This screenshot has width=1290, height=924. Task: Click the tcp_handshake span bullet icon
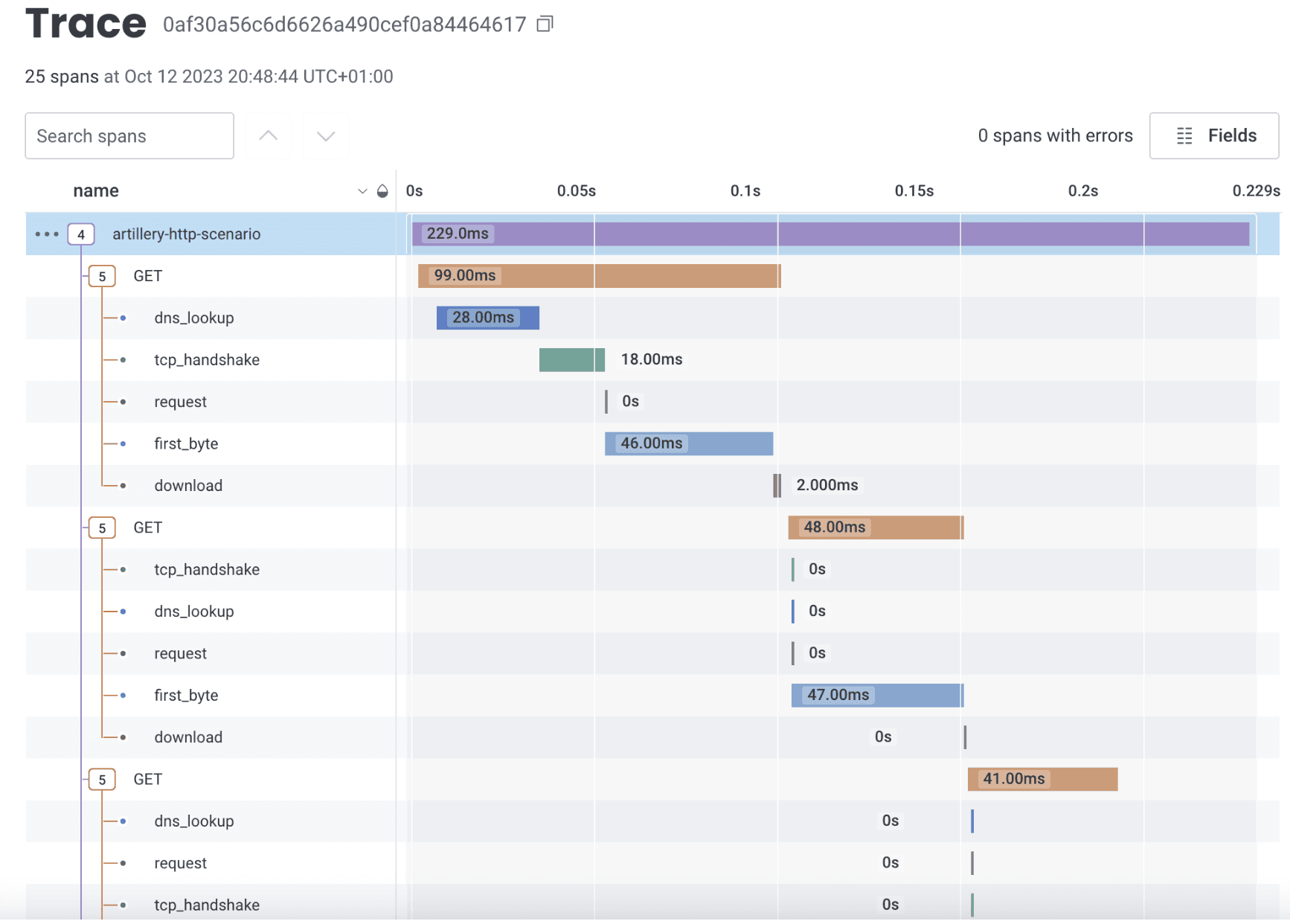coord(122,359)
